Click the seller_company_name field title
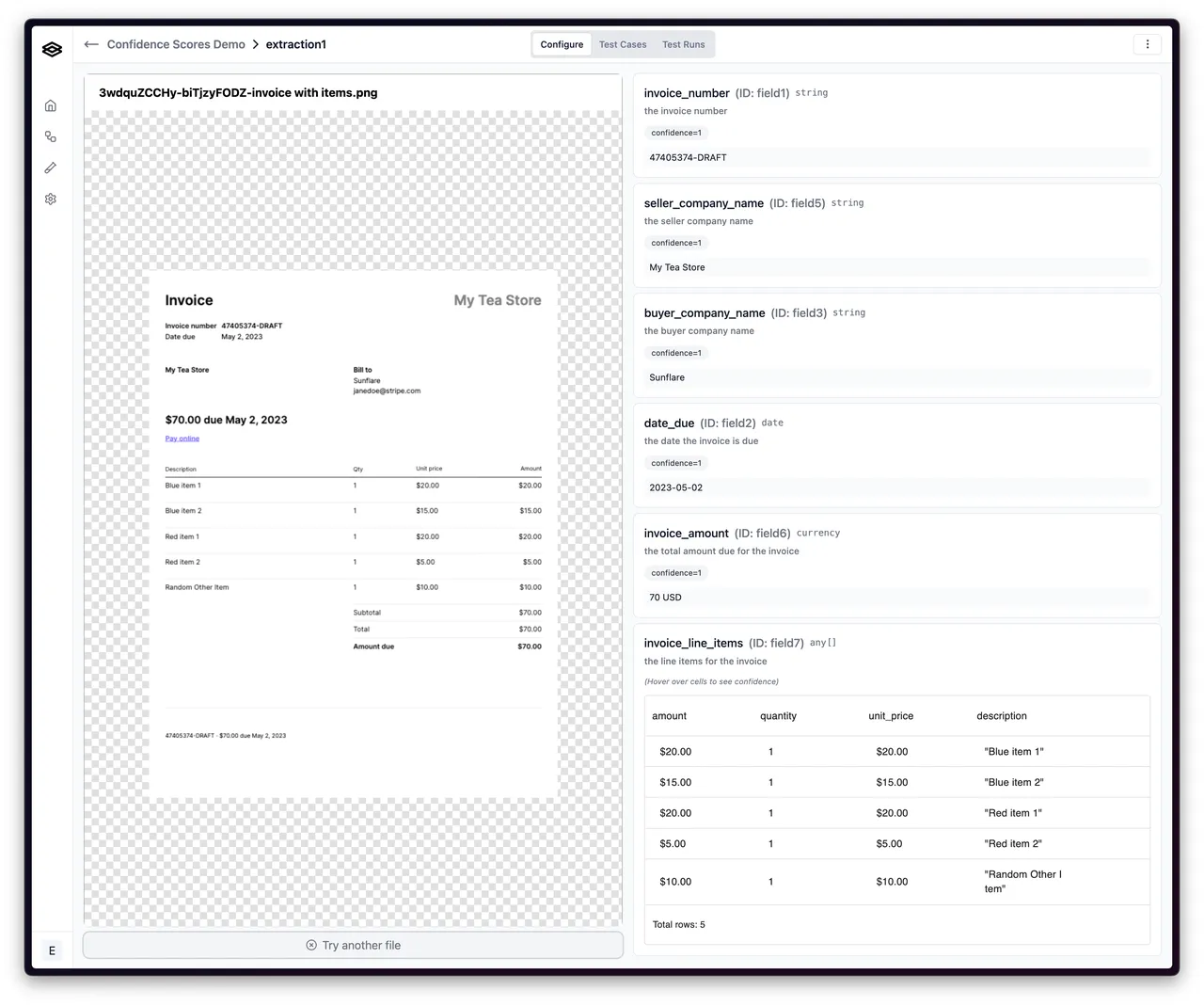 point(704,203)
